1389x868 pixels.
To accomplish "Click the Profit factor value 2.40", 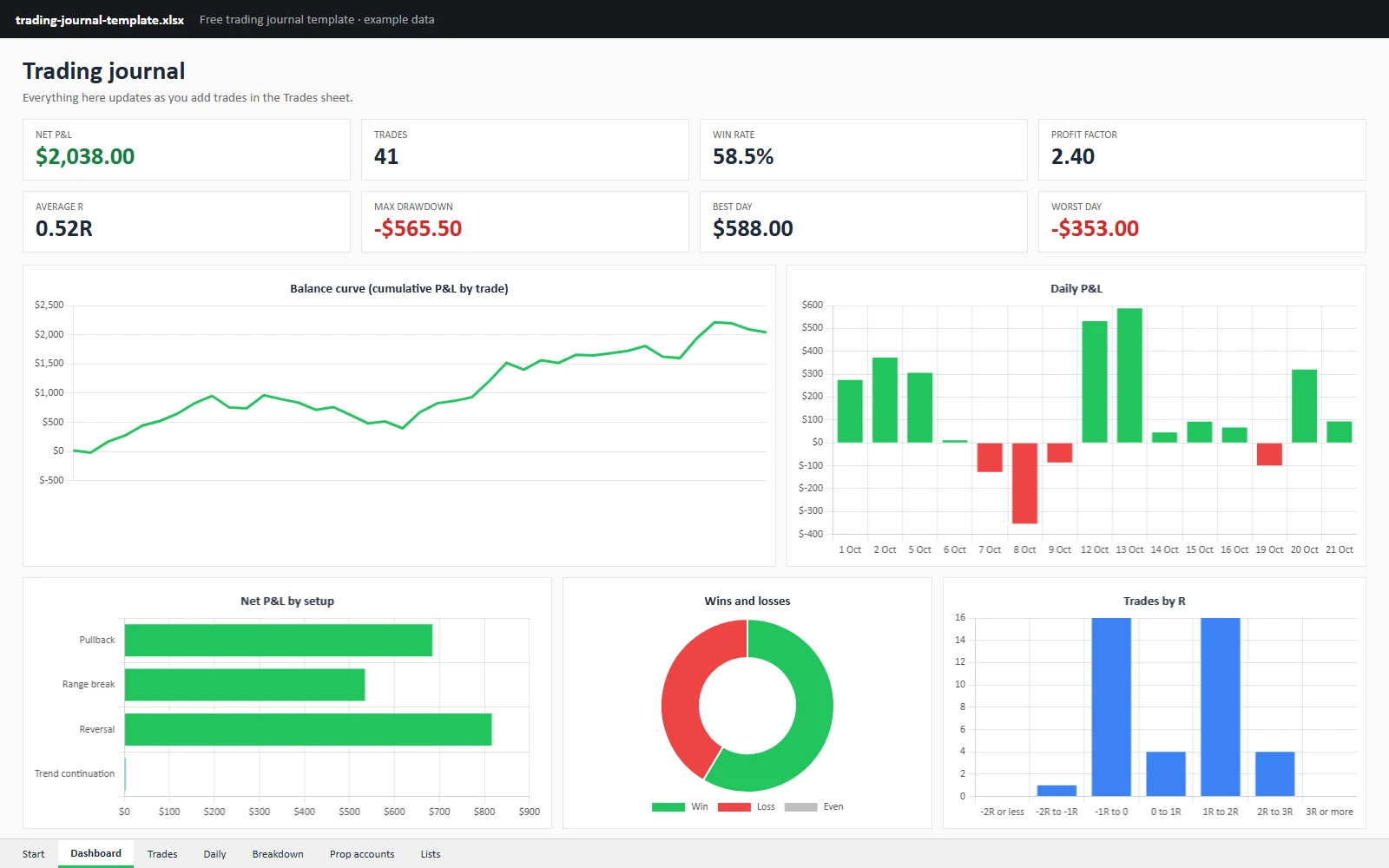I will tap(1073, 157).
